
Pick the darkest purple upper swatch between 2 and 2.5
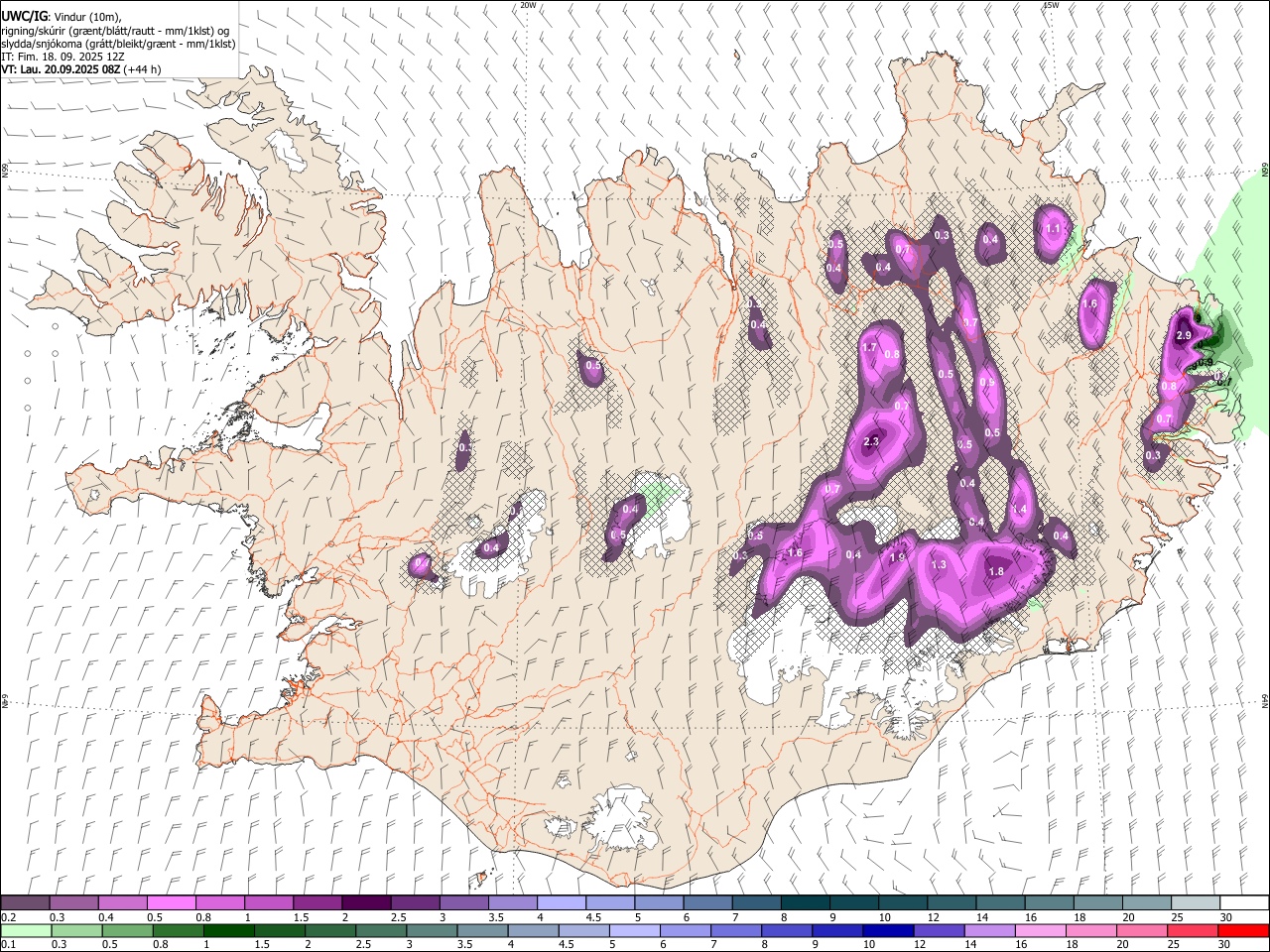[365, 902]
